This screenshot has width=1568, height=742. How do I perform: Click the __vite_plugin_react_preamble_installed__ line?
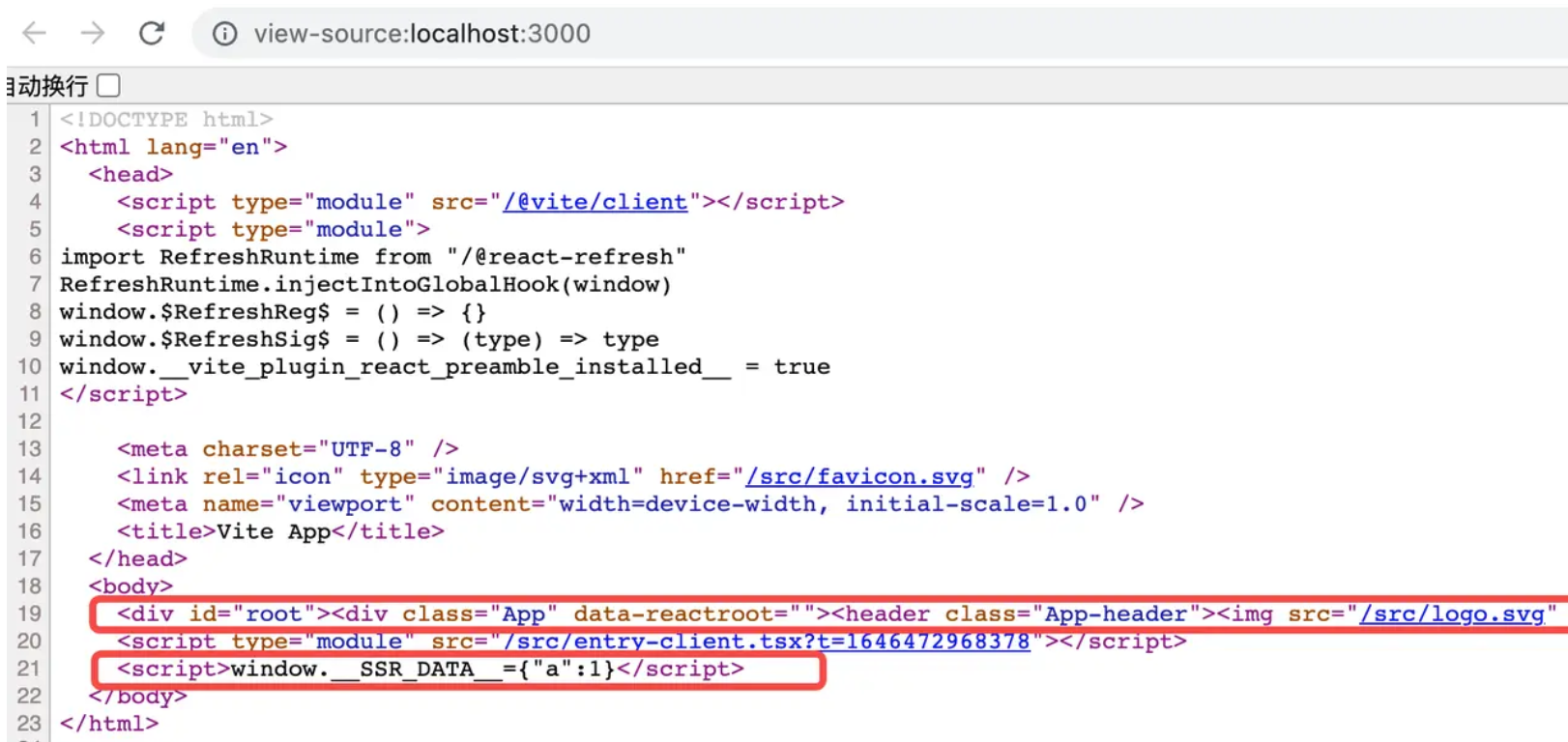coord(445,367)
